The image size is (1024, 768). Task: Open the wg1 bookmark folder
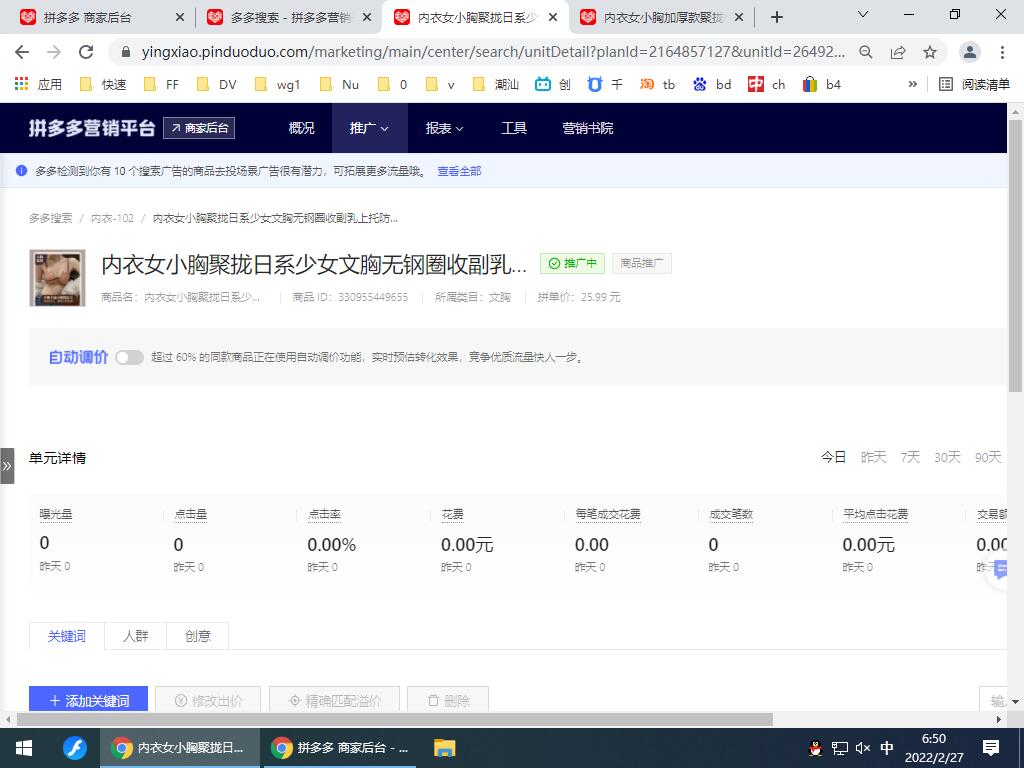[x=278, y=84]
